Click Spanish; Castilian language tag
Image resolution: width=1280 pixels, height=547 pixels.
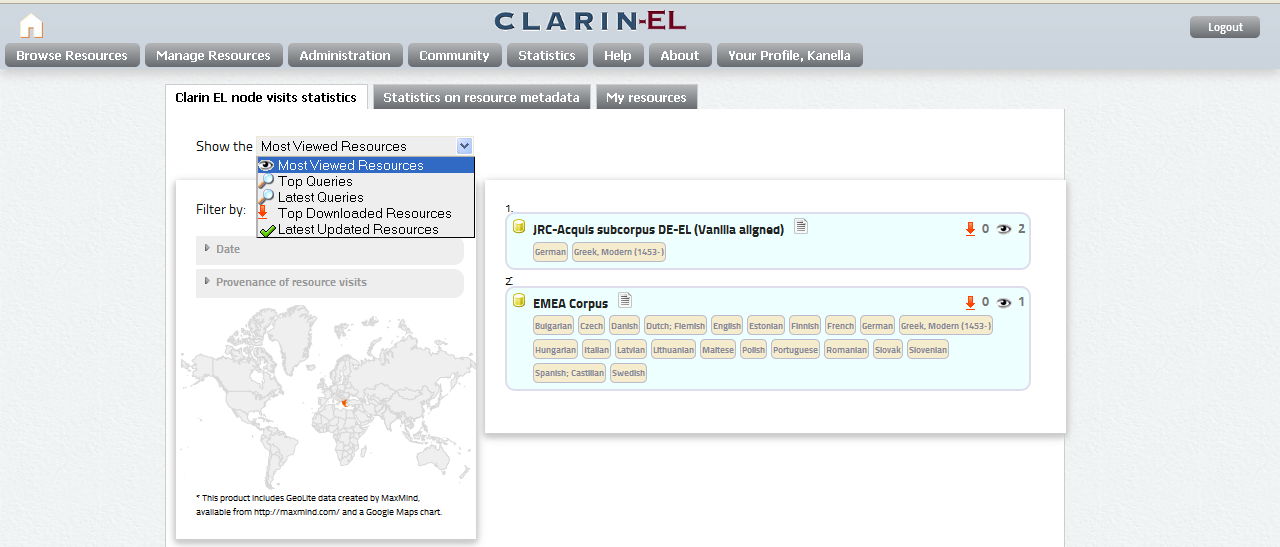[x=569, y=373]
